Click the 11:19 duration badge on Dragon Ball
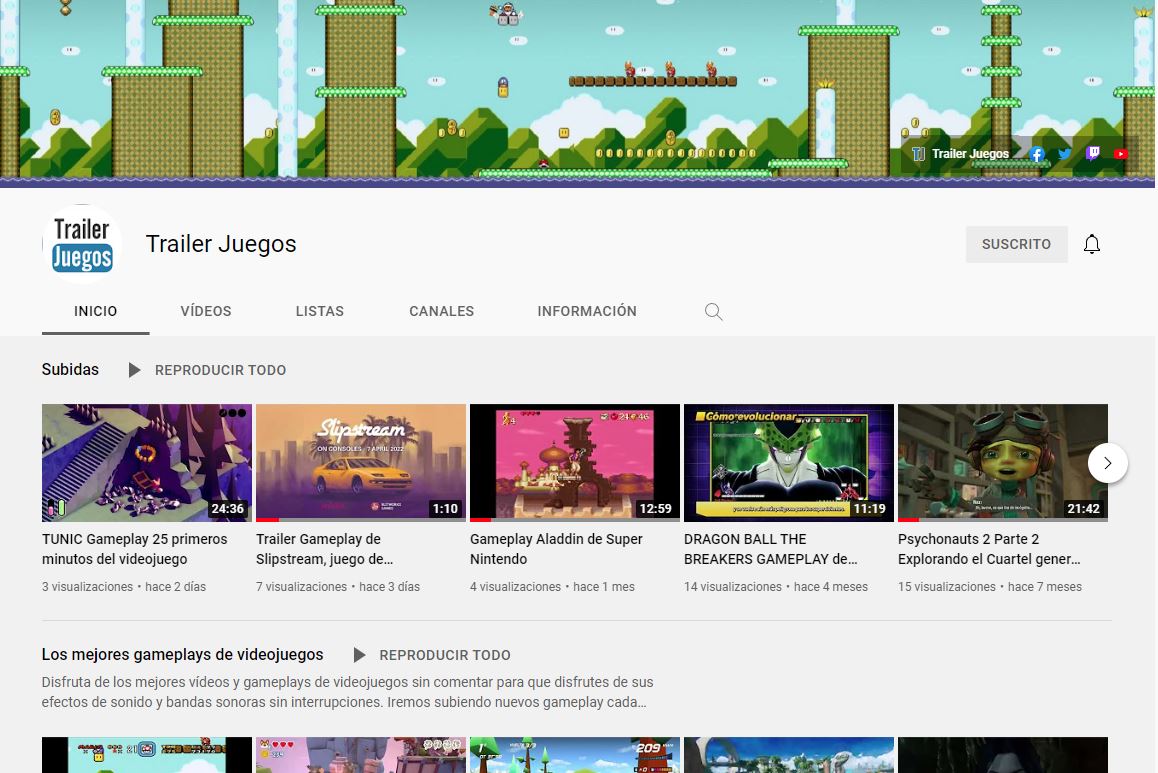 coord(869,509)
